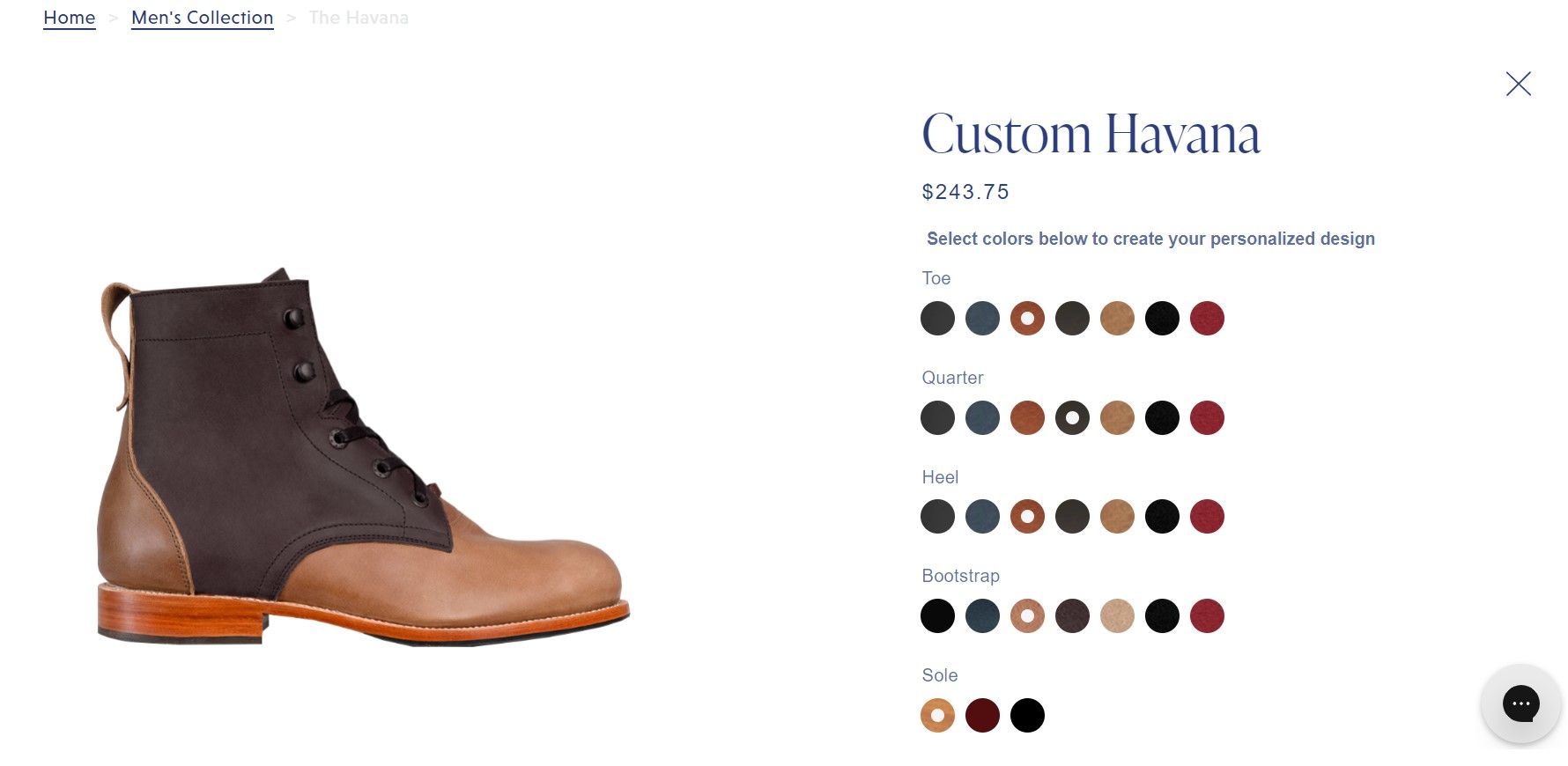Image resolution: width=1568 pixels, height=766 pixels.
Task: Choose the light beige Bootstrap color
Action: click(1117, 615)
